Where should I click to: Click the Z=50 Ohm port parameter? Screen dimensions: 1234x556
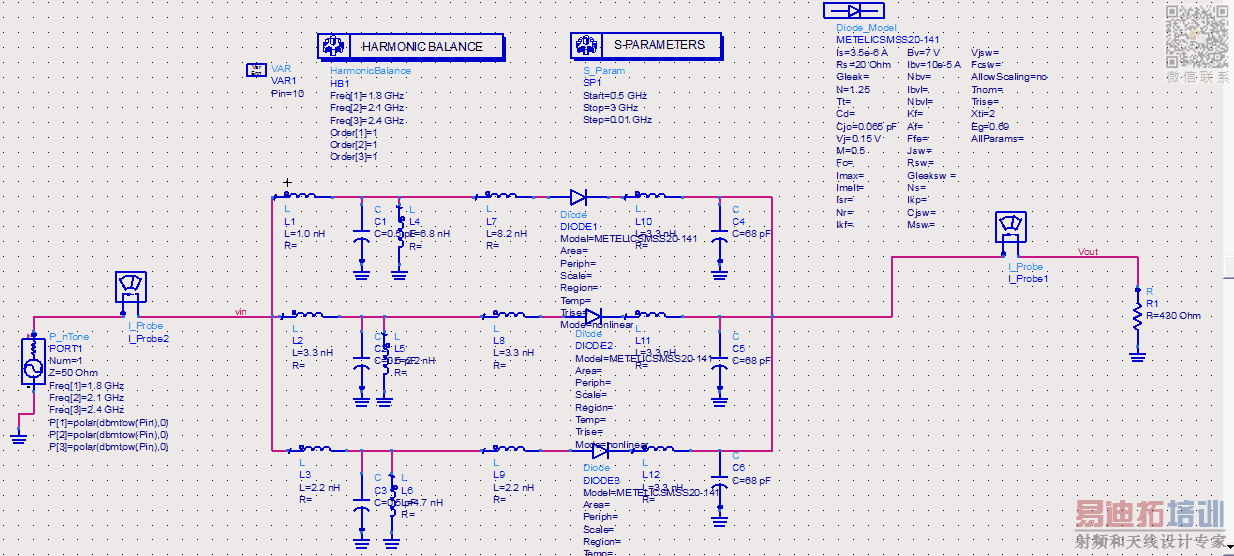(x=73, y=372)
